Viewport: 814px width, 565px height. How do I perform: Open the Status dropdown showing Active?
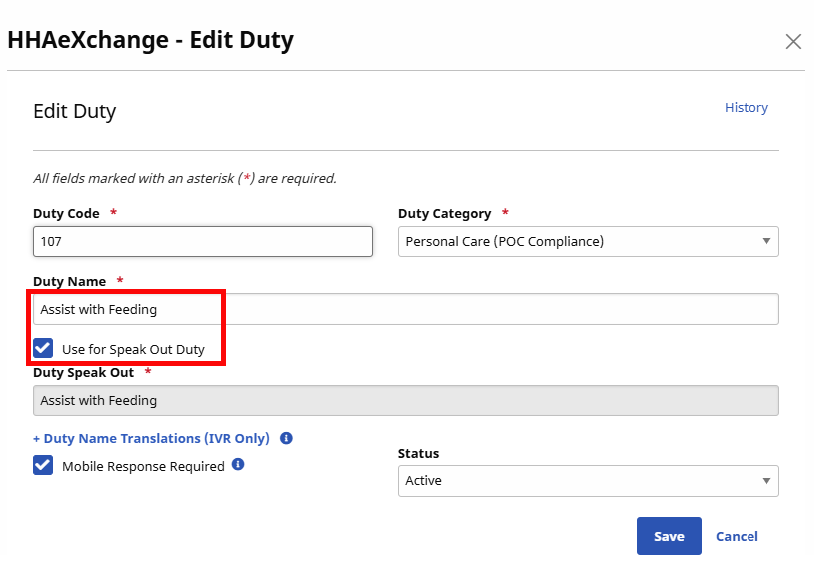[x=587, y=481]
